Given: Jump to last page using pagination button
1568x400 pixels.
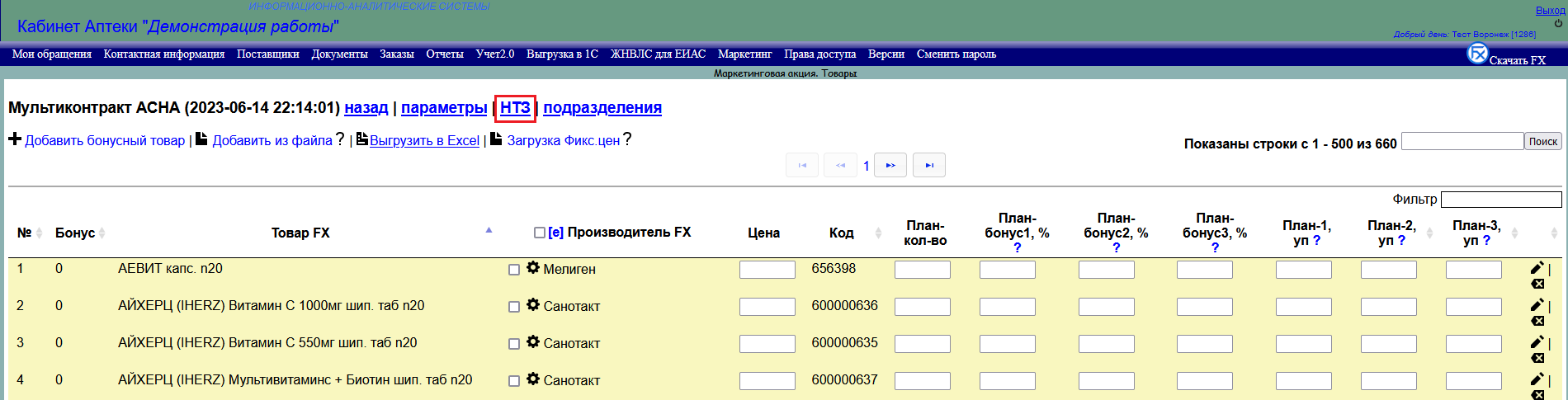Looking at the screenshot, I should tap(929, 165).
